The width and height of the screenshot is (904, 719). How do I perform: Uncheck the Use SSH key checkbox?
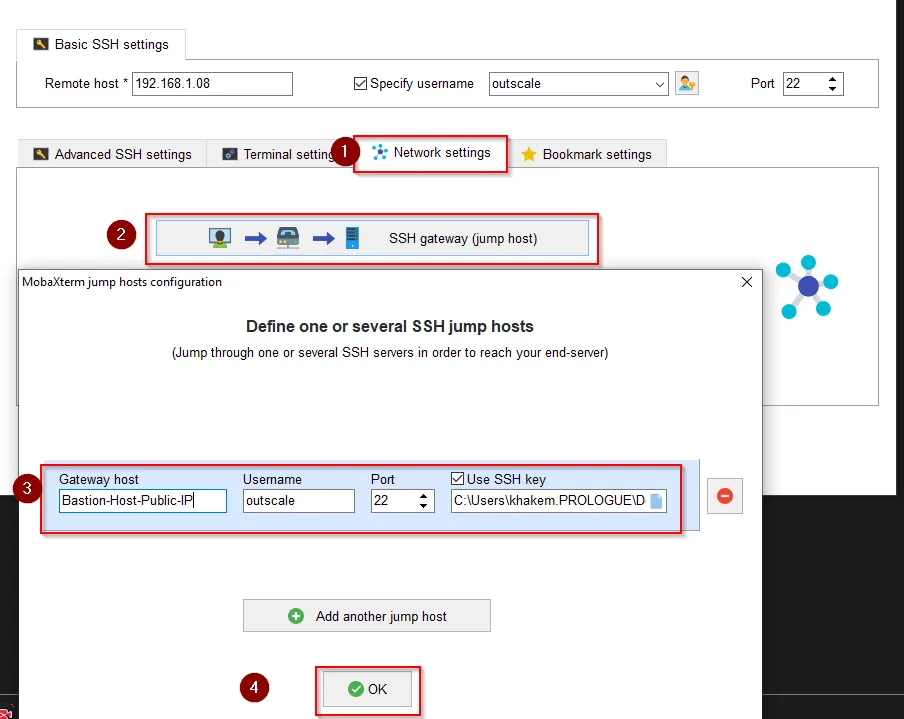[459, 479]
